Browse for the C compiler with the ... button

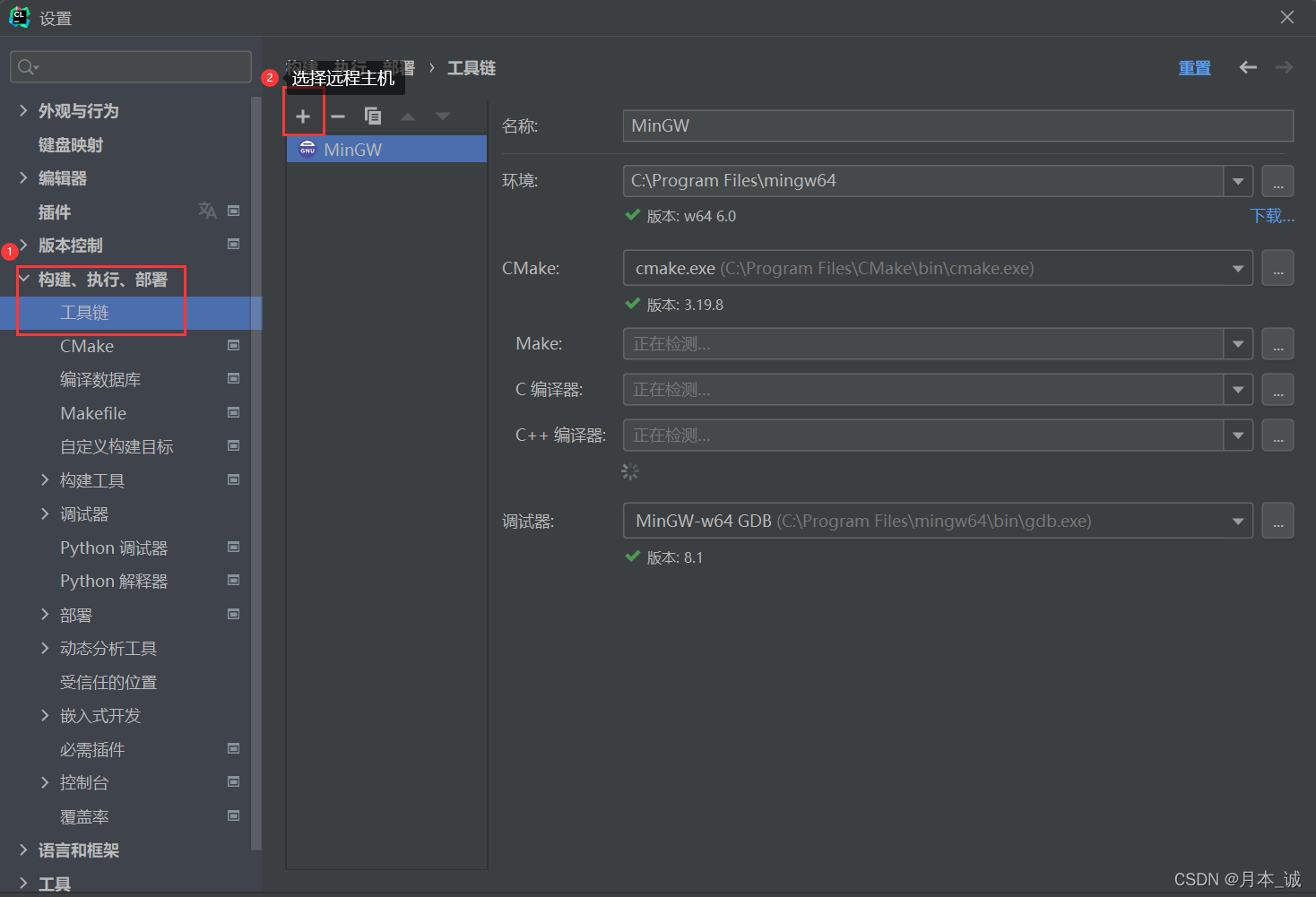1277,390
